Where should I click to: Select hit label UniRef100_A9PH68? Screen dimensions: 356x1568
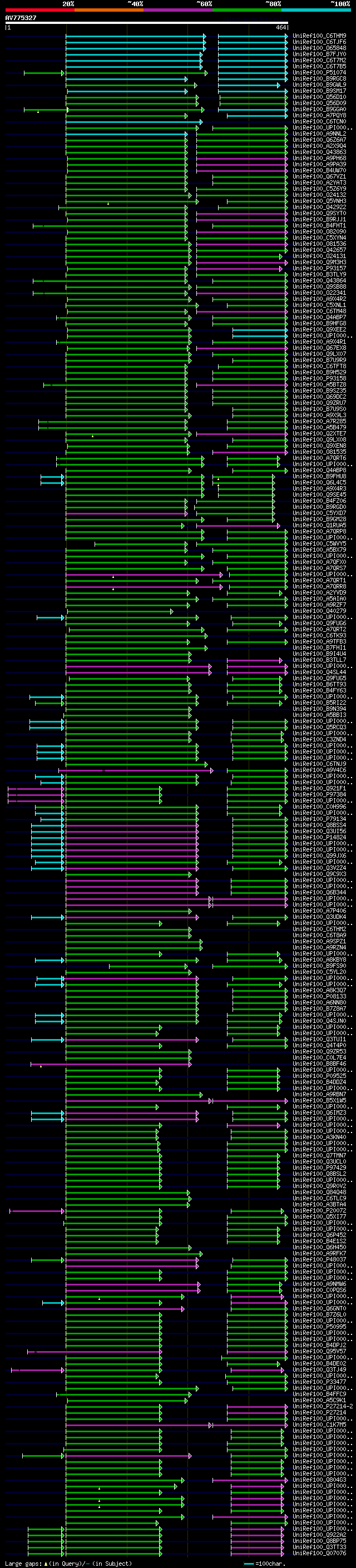click(319, 159)
